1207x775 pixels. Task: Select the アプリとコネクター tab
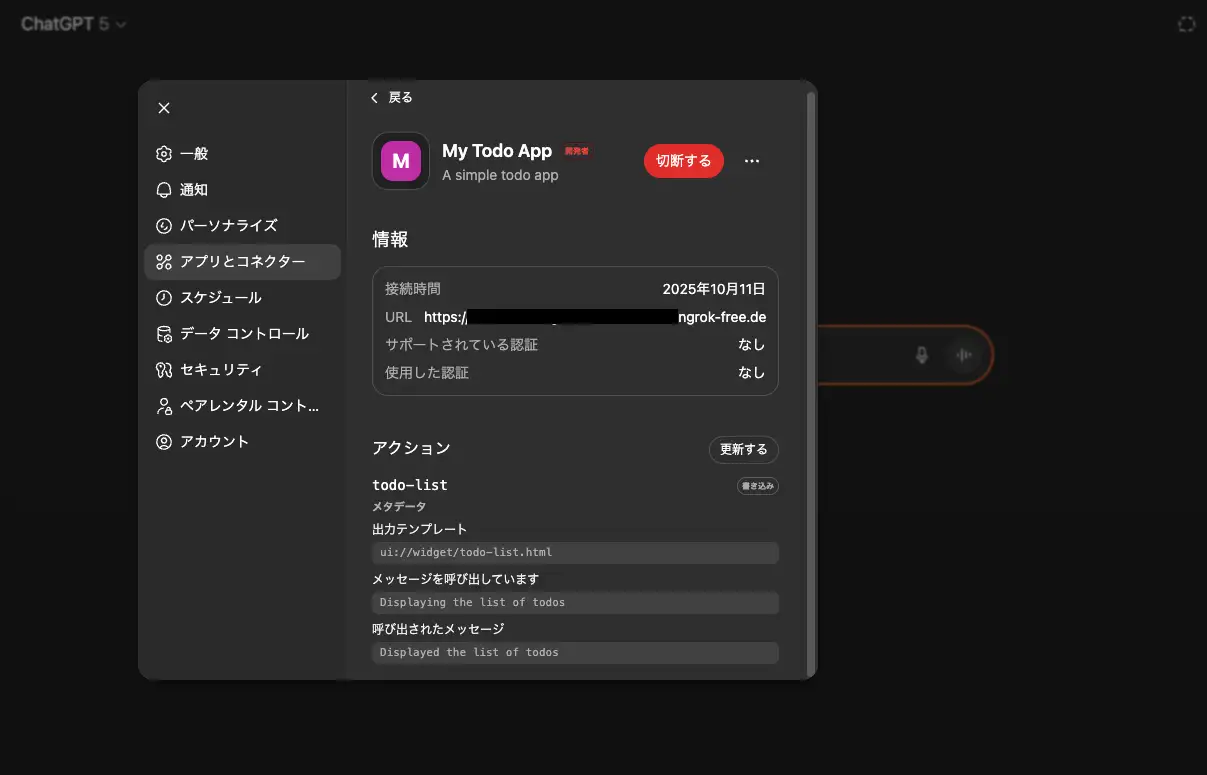242,262
